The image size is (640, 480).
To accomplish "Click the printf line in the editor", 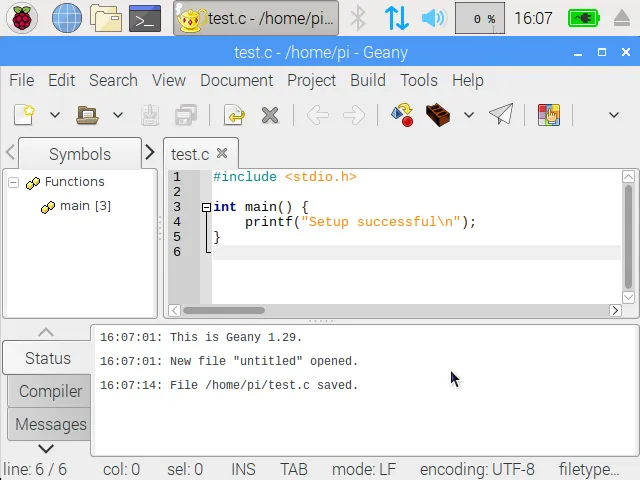I will click(360, 222).
